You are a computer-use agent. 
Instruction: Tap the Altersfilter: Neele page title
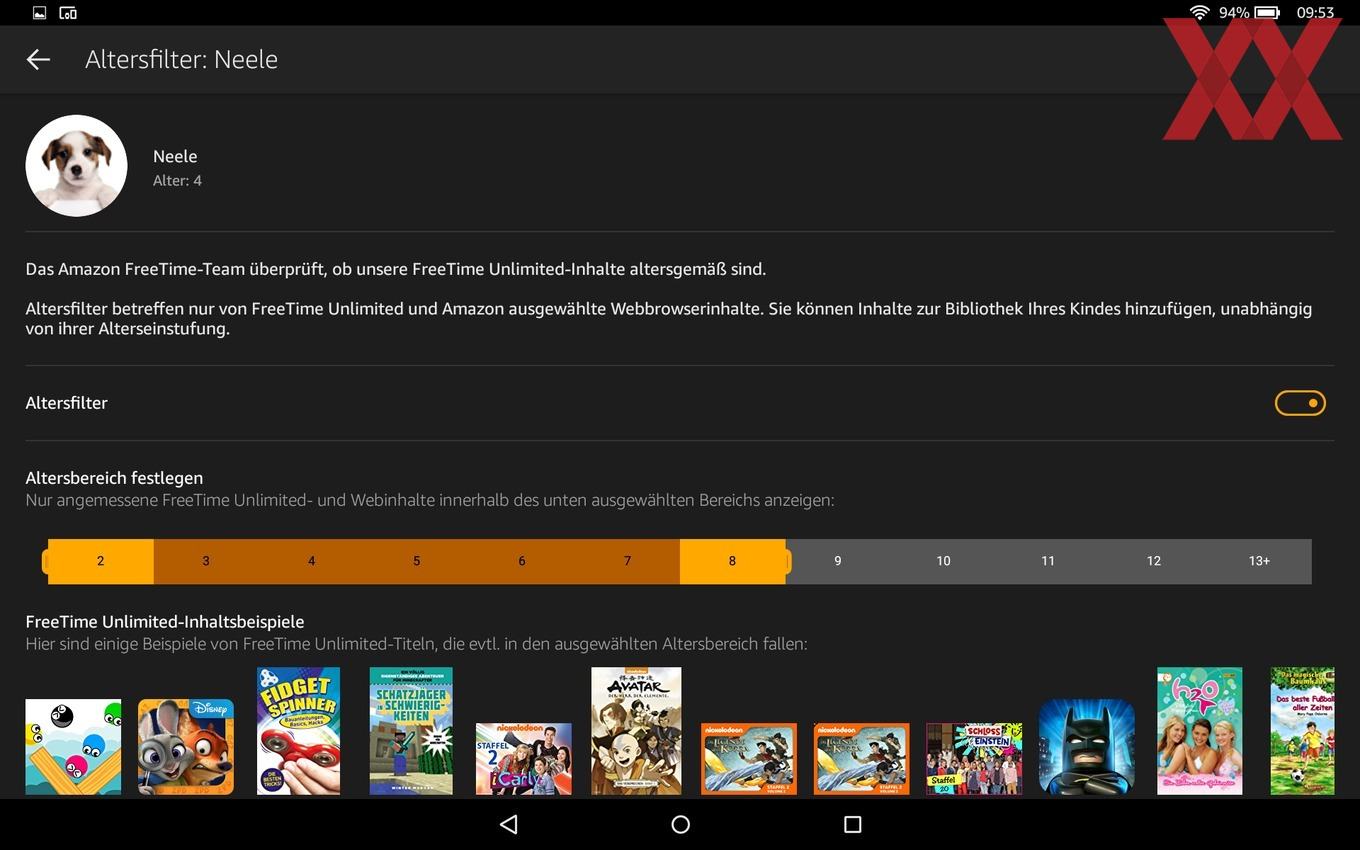click(181, 59)
